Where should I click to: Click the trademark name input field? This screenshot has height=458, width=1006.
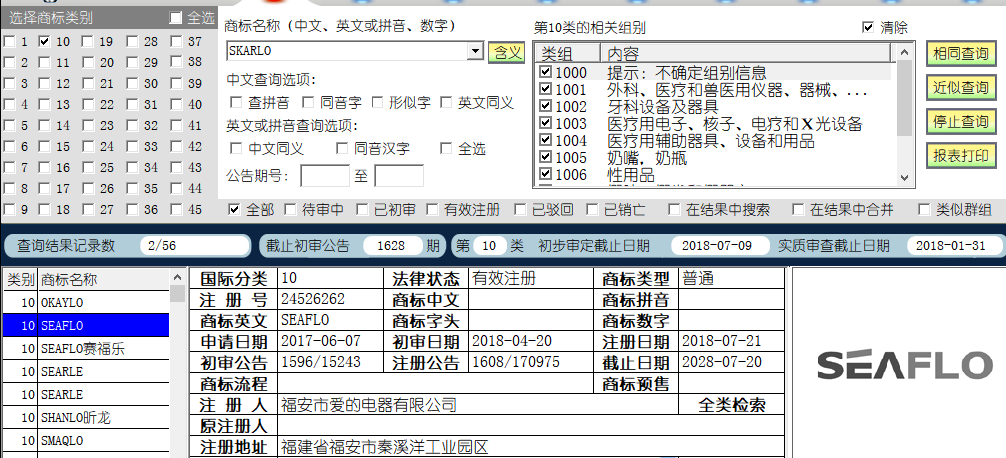point(347,51)
